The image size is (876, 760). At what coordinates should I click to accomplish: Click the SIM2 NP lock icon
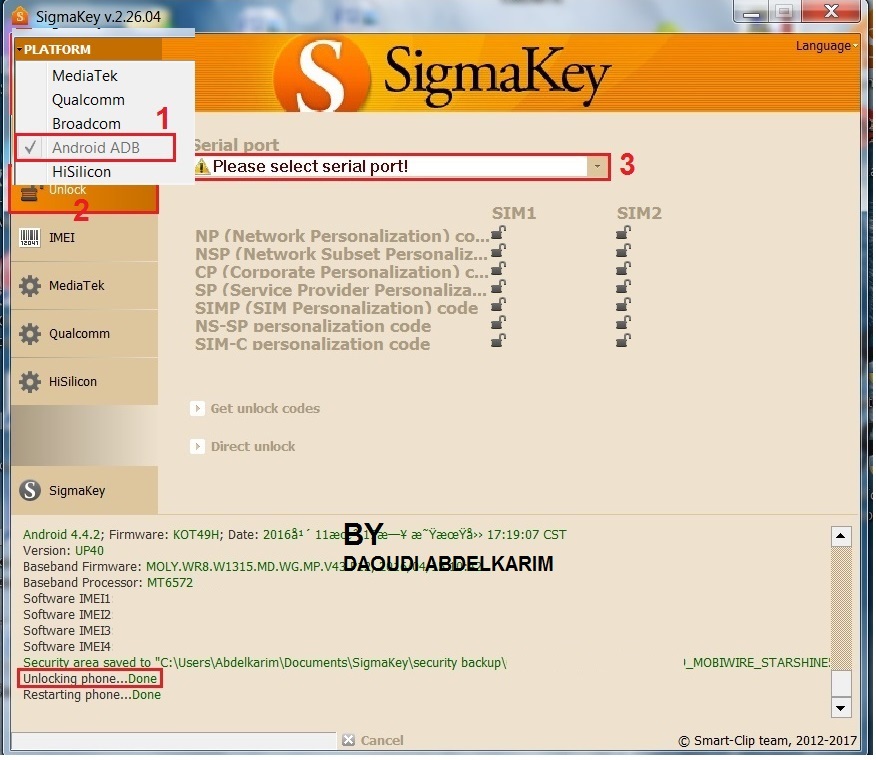point(623,232)
